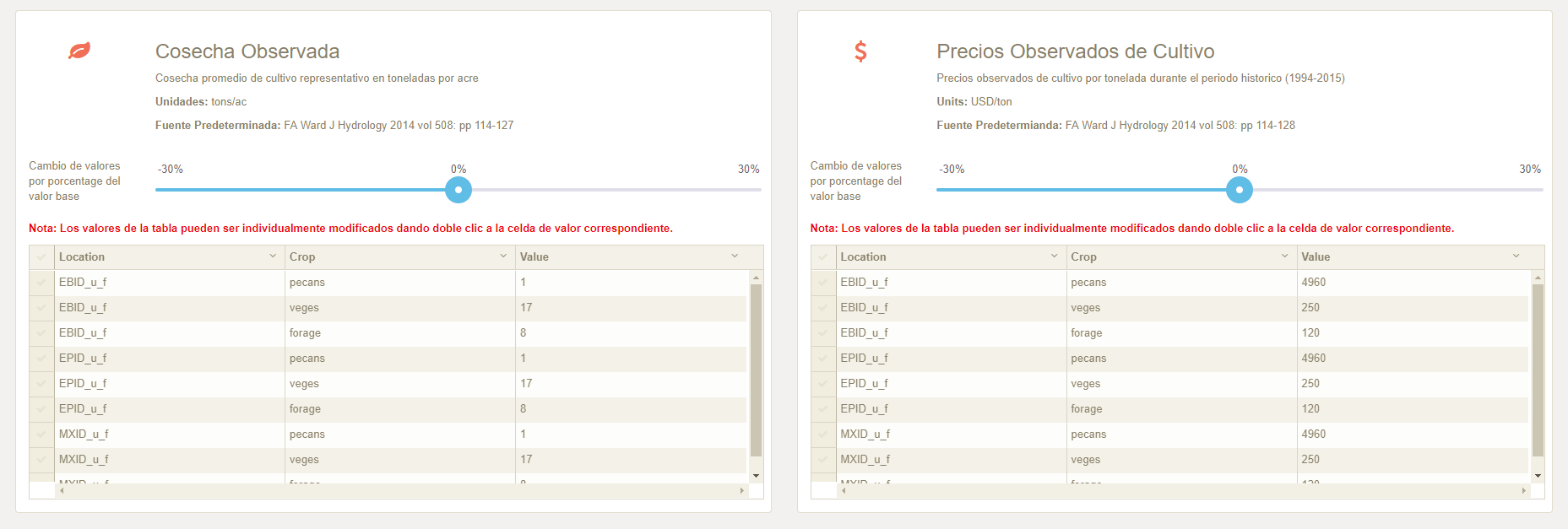This screenshot has width=1568, height=529.
Task: Sort by Value header in Precios table
Action: point(1316,257)
